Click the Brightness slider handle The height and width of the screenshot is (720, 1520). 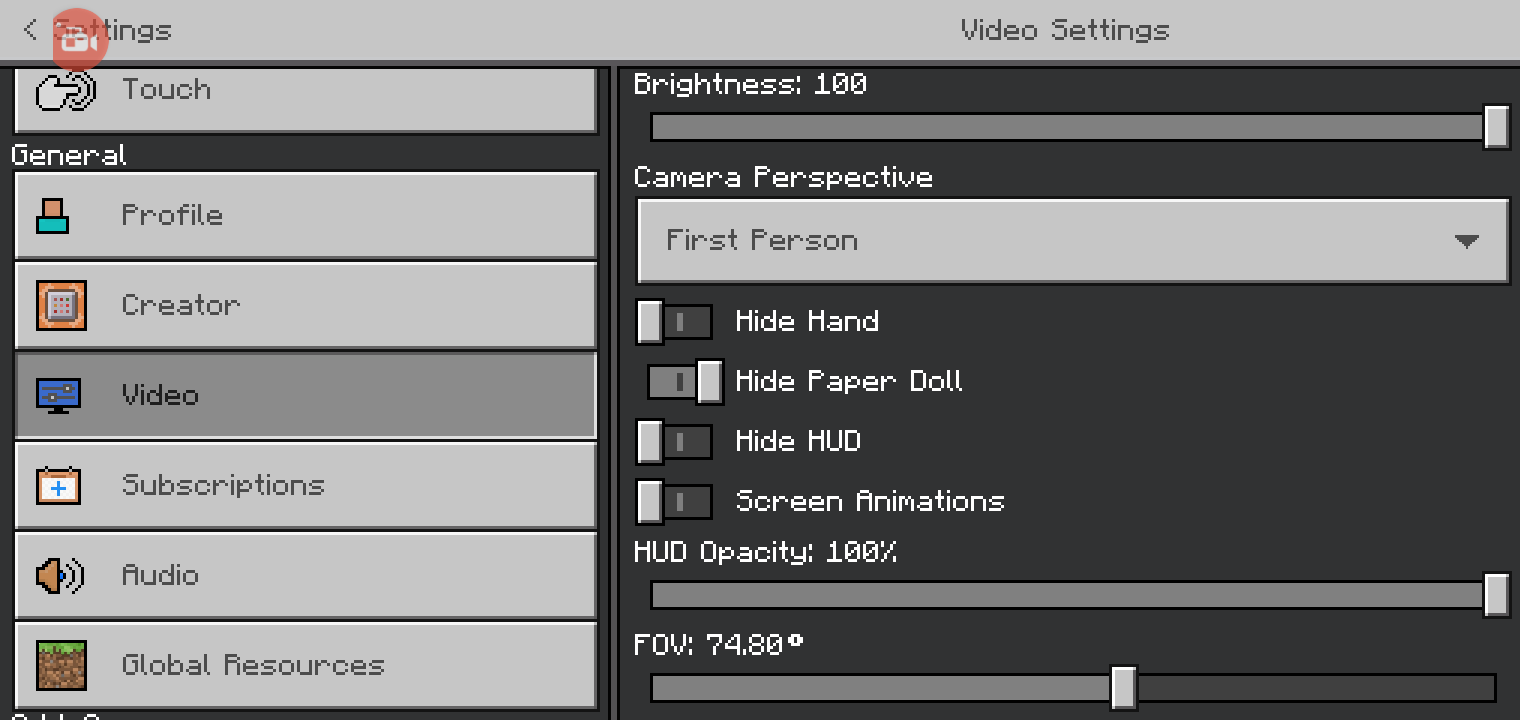pos(1496,127)
